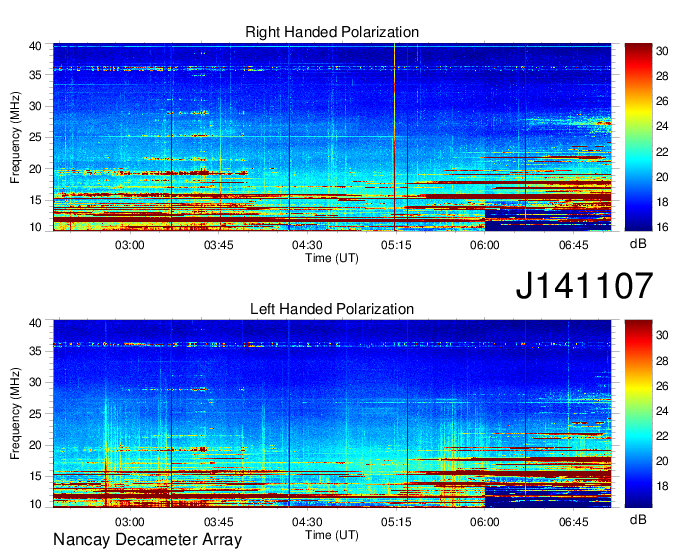Click the 24 value on Left Handed color bar
This screenshot has height=552, width=680.
662,411
